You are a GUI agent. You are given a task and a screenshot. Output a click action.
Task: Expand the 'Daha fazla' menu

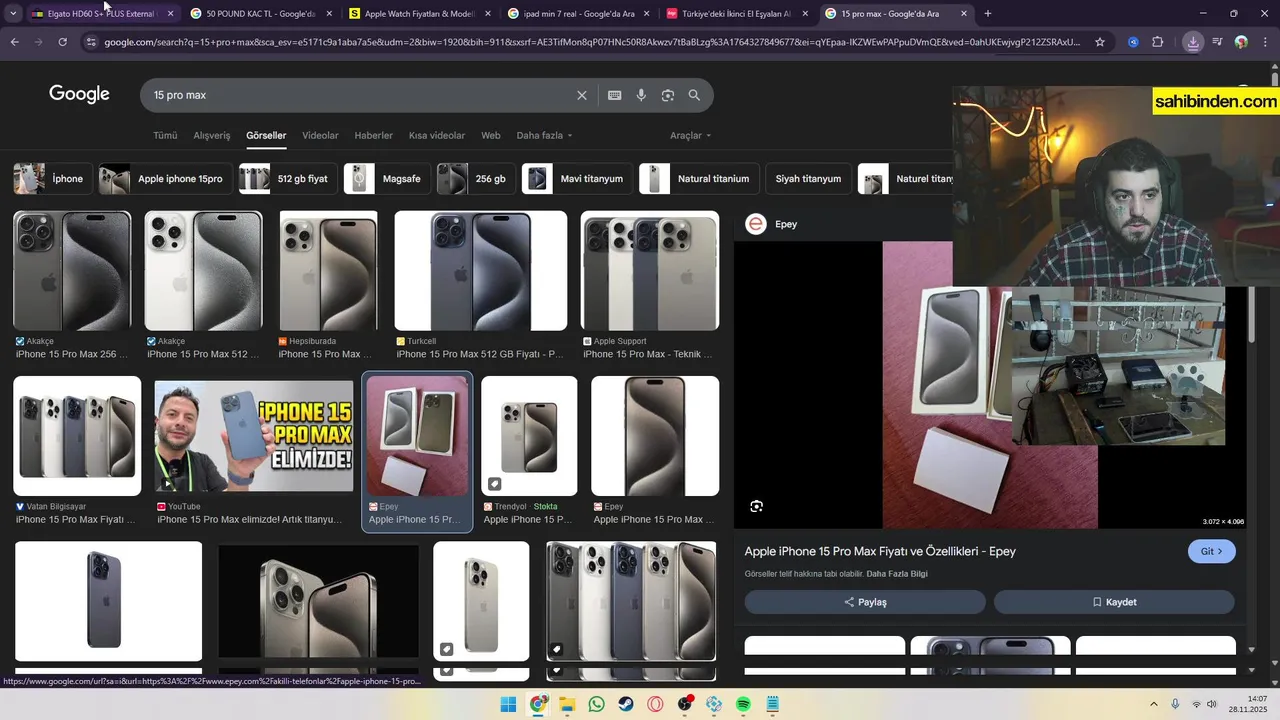tap(545, 135)
